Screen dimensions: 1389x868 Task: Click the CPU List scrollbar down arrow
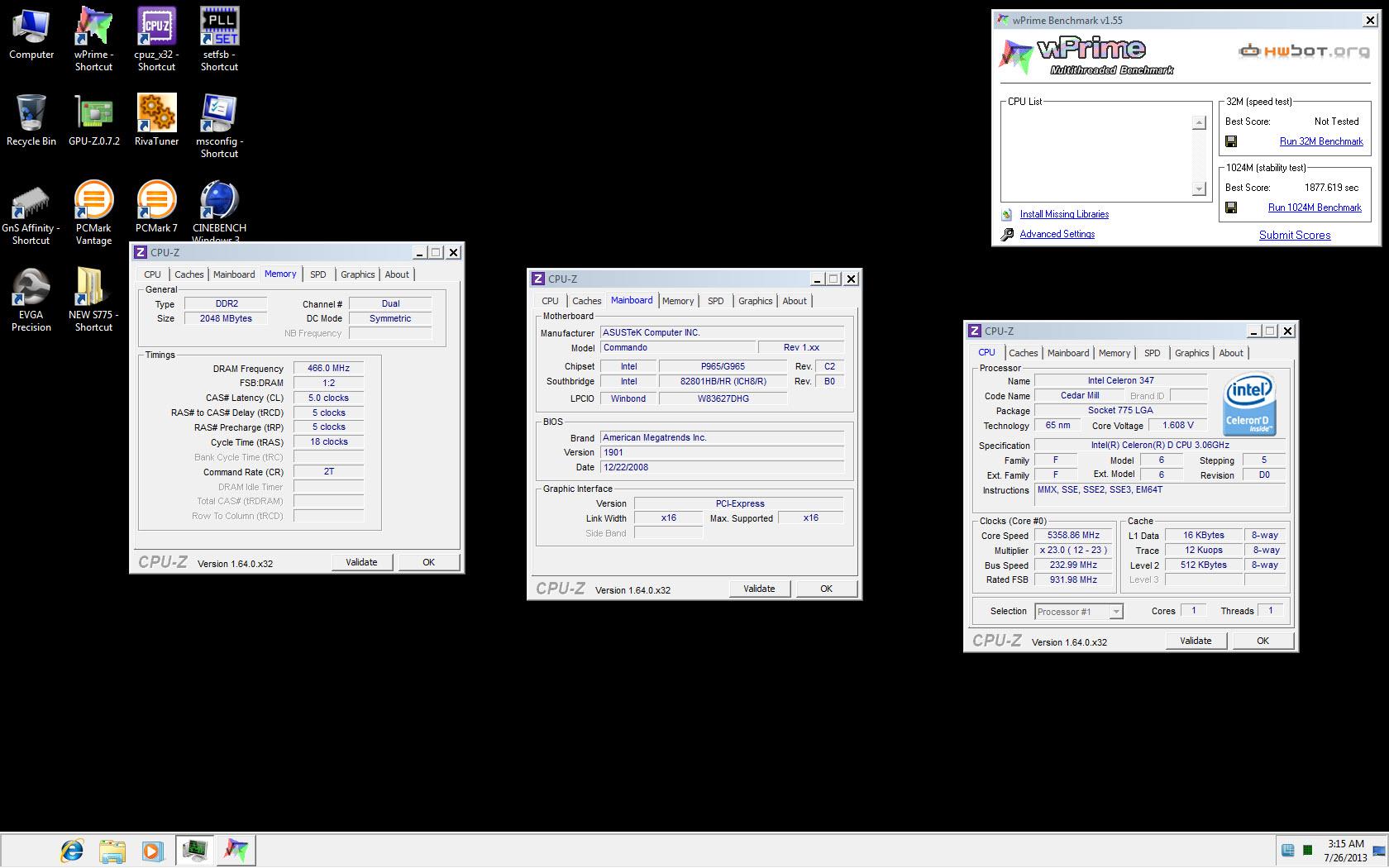pos(1199,188)
